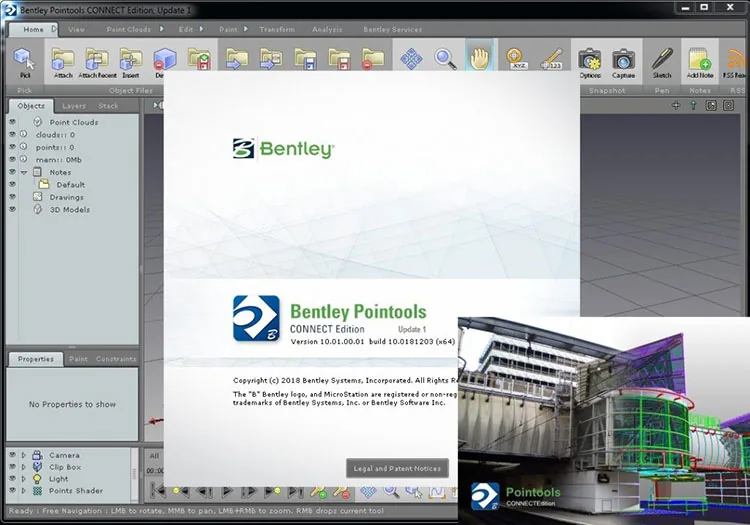750x525 pixels.
Task: Select the Zoom magnifier tool
Action: 445,58
